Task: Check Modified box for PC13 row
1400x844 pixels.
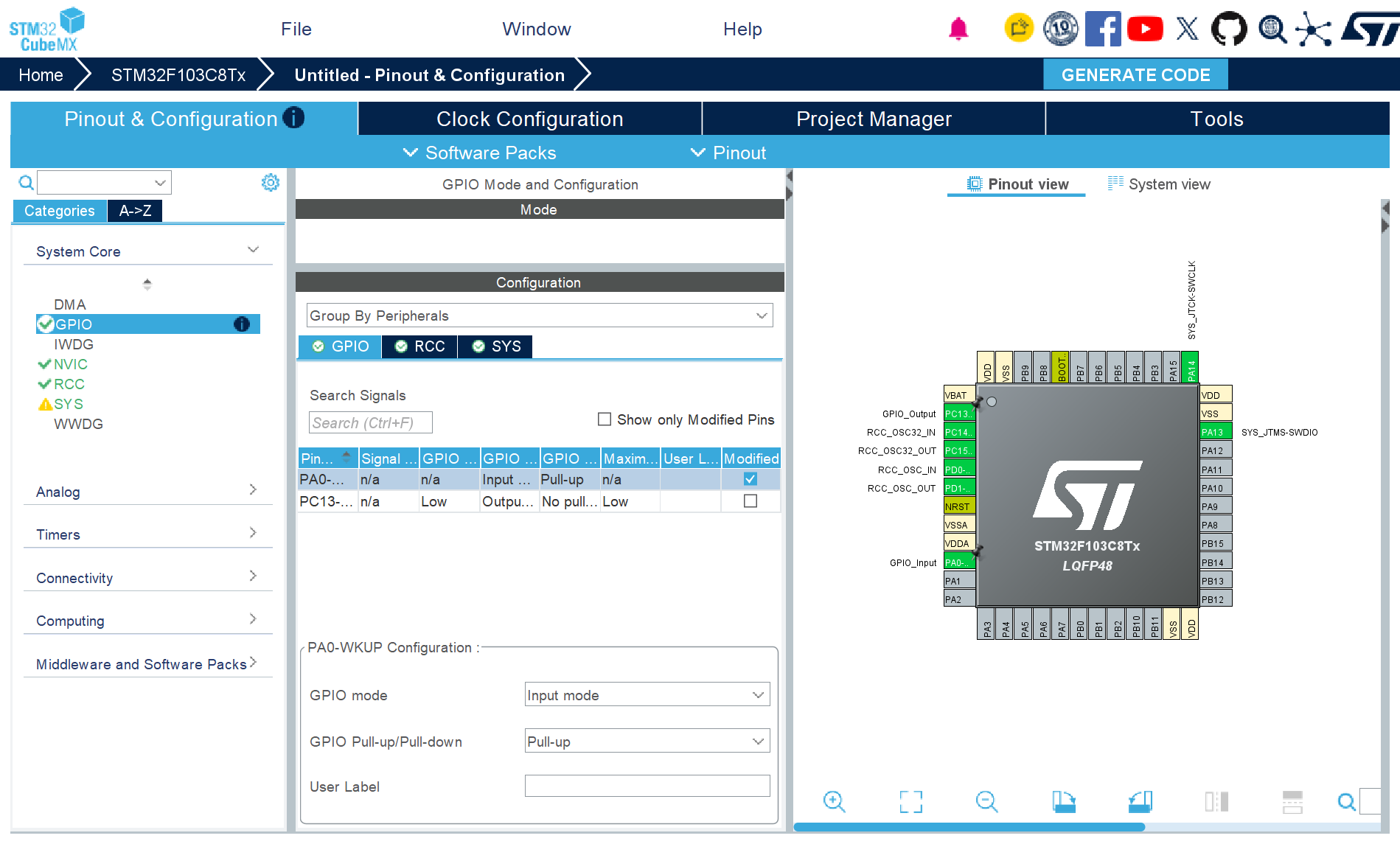Action: point(751,501)
